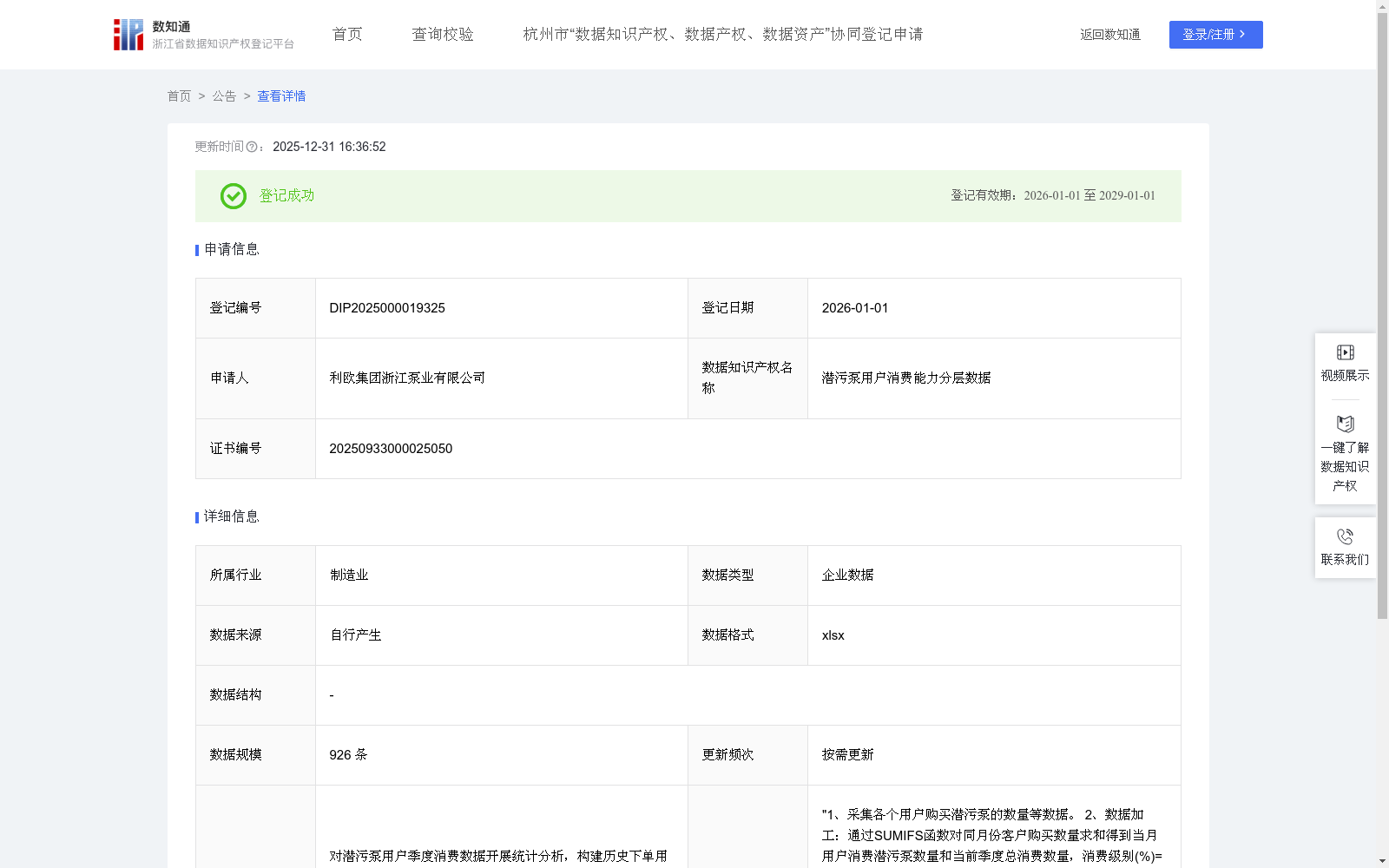The image size is (1389, 868).
Task: Click certificate number 20250933000025050
Action: (x=391, y=449)
